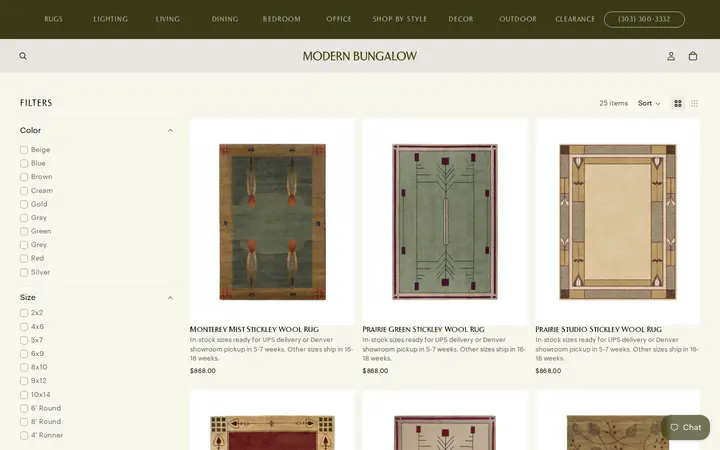
Task: Open the shopping bag cart icon
Action: (x=693, y=56)
